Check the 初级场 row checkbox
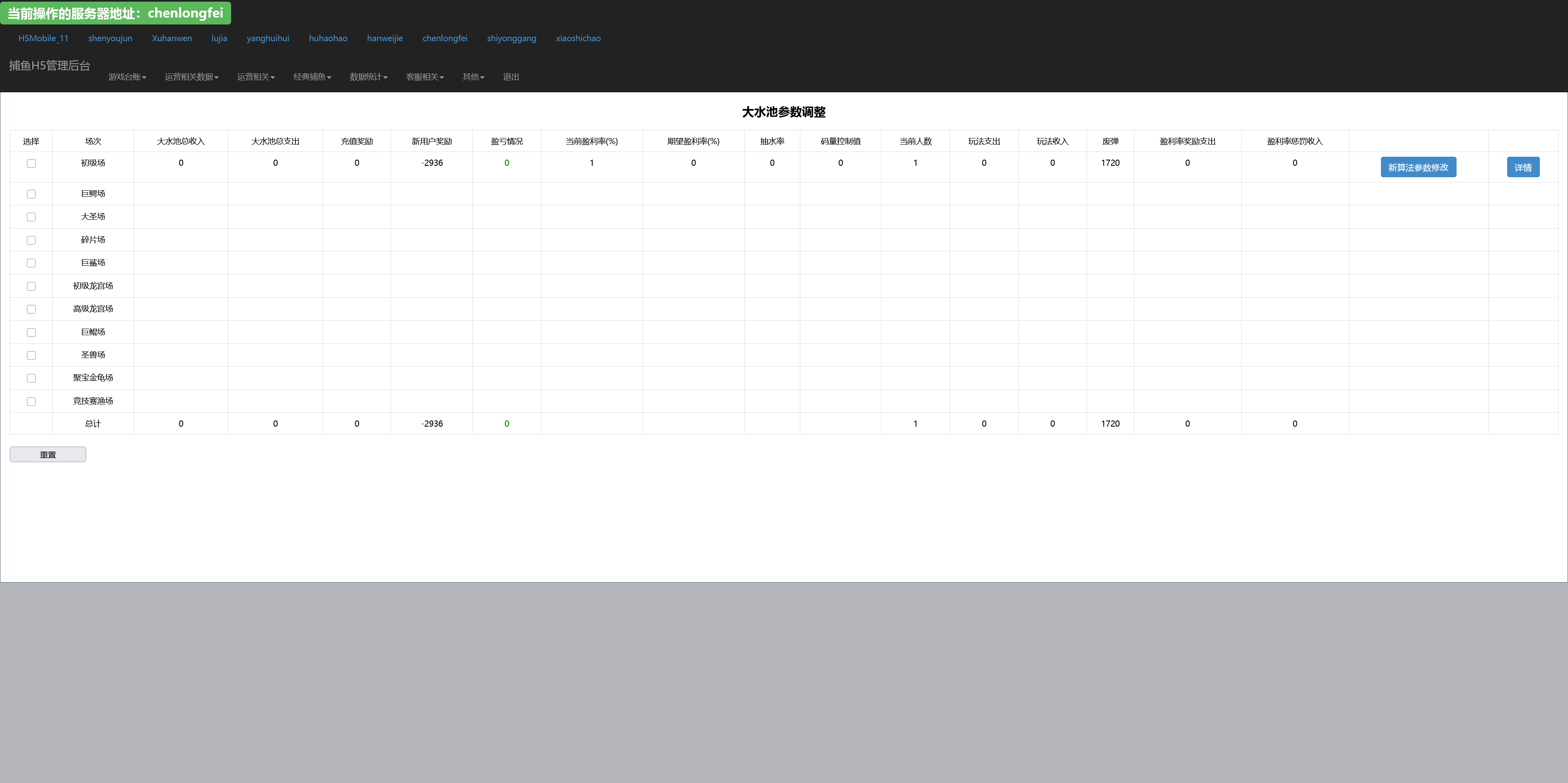This screenshot has width=1568, height=783. point(31,163)
